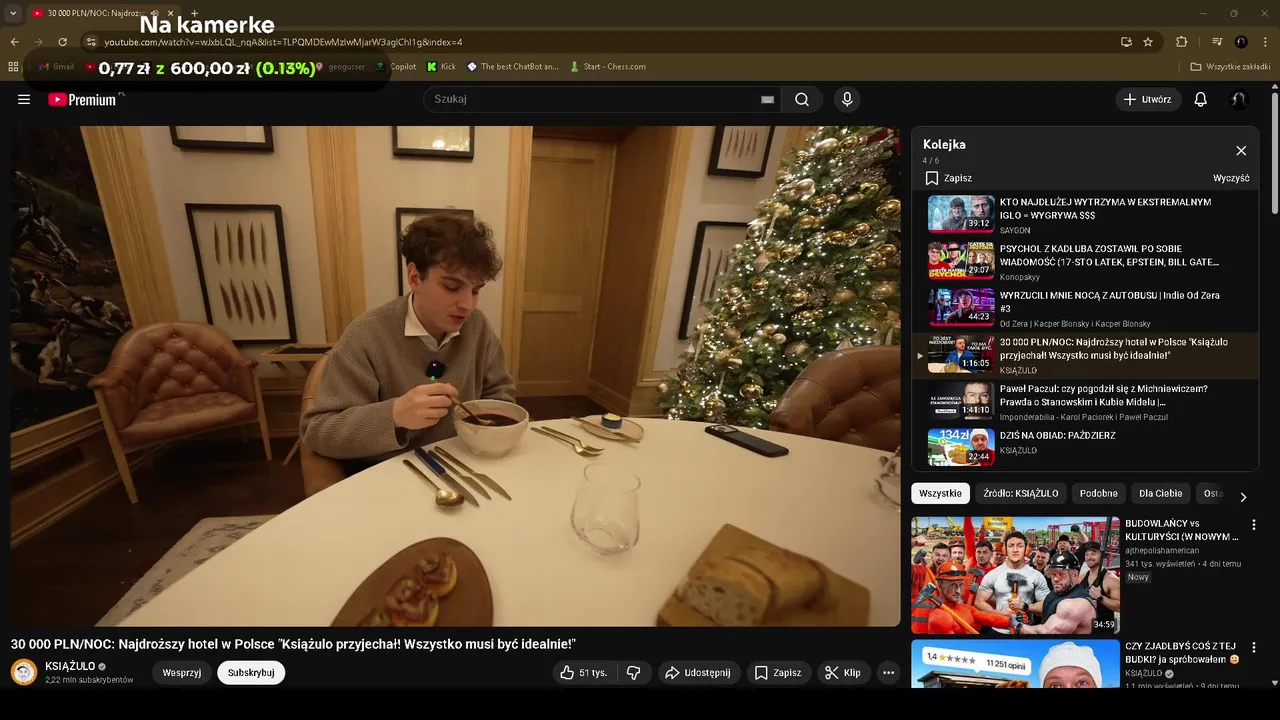Open Wszystkie zakładki bookmarks folder

1230,67
